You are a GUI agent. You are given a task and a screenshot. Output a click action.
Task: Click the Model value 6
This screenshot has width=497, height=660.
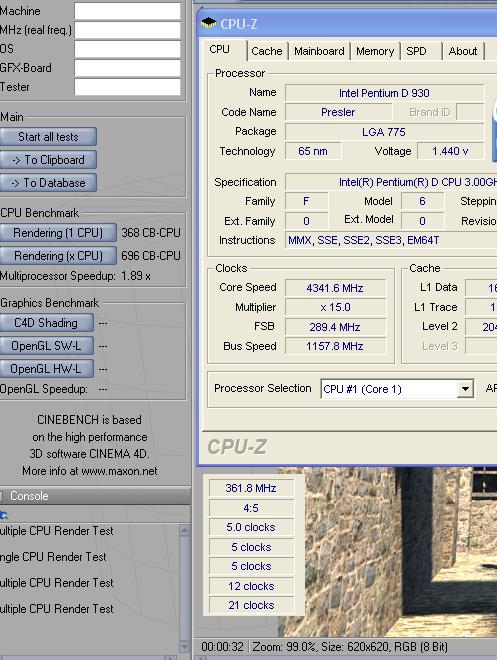tap(422, 201)
